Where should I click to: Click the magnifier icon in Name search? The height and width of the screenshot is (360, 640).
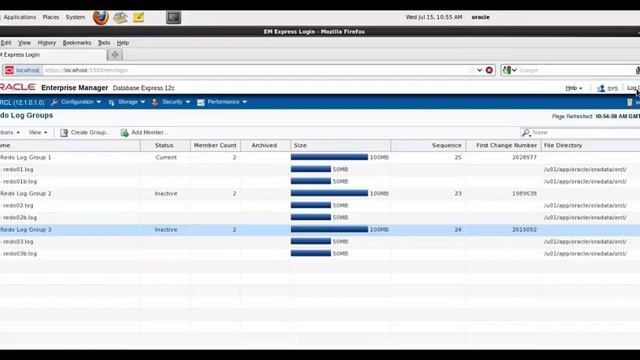526,133
